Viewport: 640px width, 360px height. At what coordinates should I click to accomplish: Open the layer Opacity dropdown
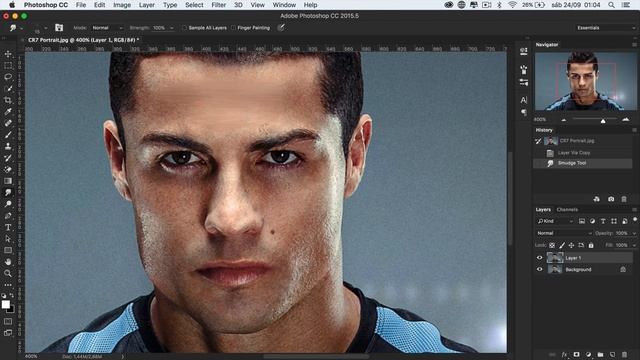pos(634,233)
